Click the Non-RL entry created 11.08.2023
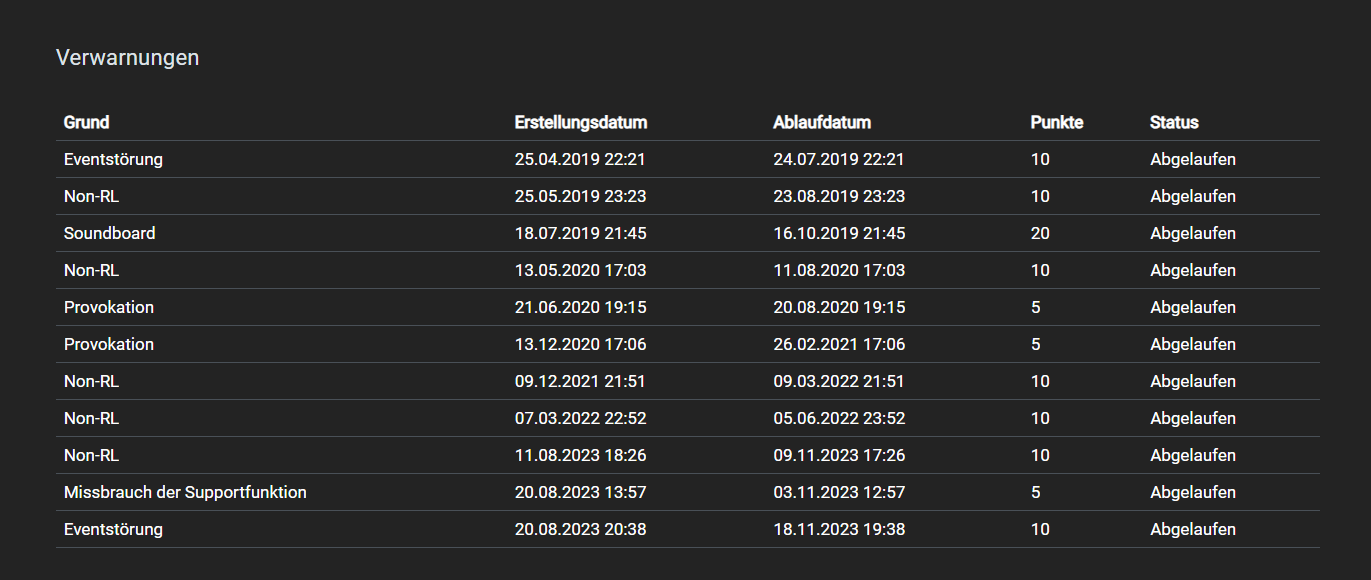 (x=688, y=455)
